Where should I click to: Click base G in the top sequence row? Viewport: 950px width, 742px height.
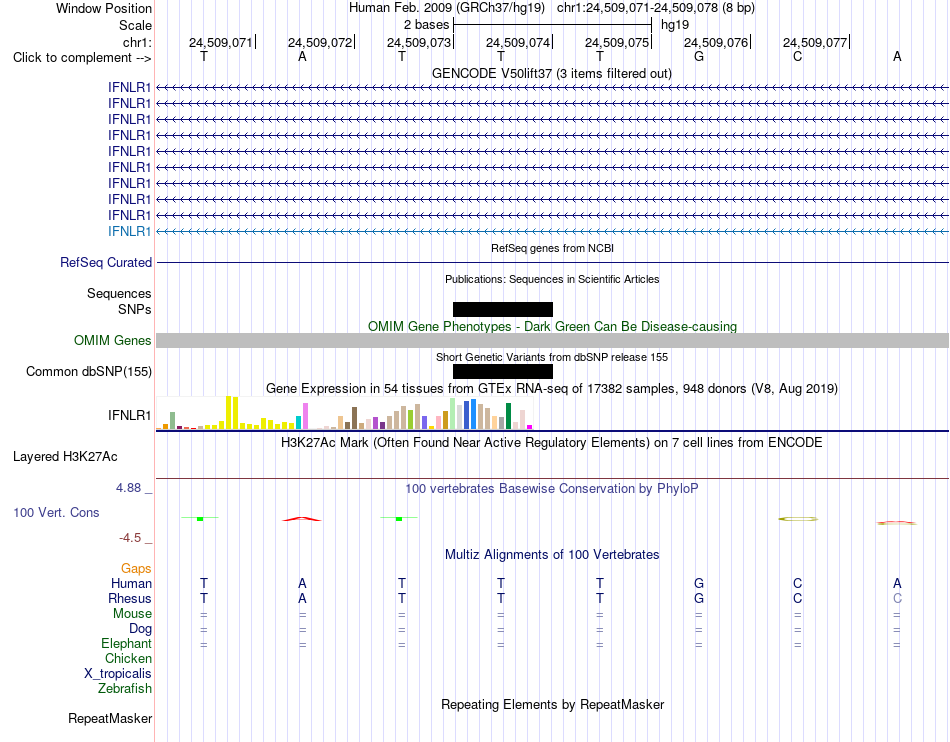[x=699, y=56]
